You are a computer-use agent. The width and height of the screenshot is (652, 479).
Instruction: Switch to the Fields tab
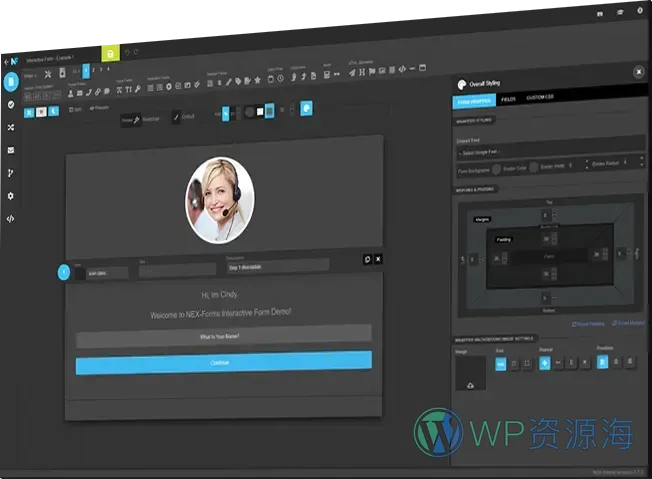click(508, 99)
